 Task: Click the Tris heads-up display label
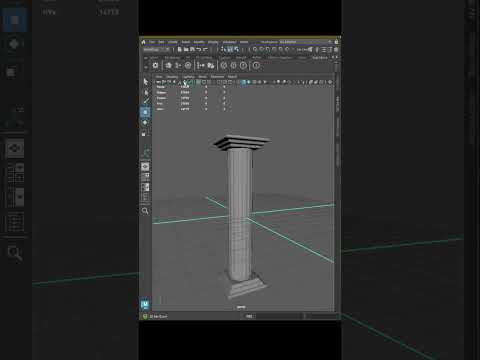[160, 104]
